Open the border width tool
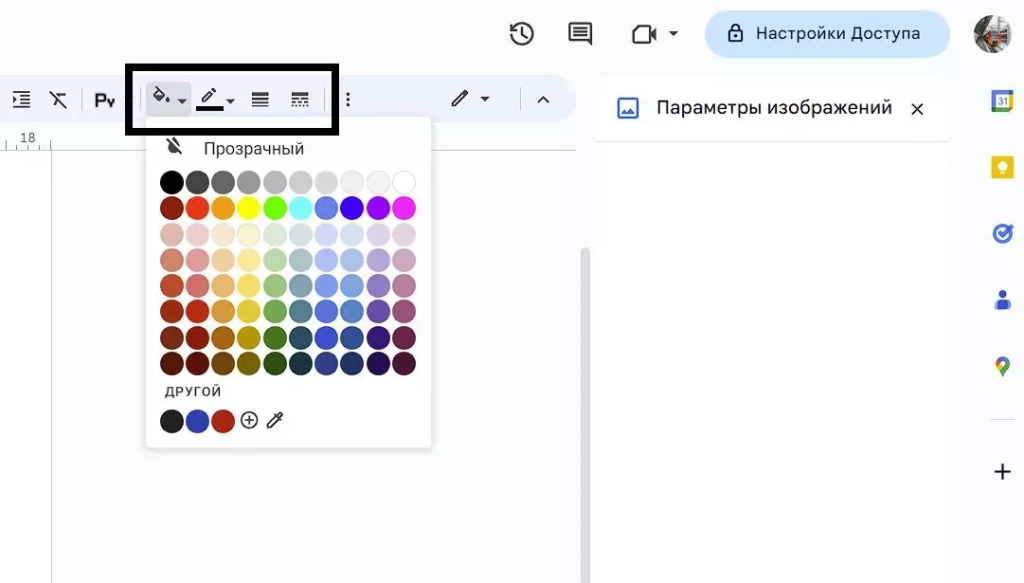The height and width of the screenshot is (583, 1024). tap(260, 99)
